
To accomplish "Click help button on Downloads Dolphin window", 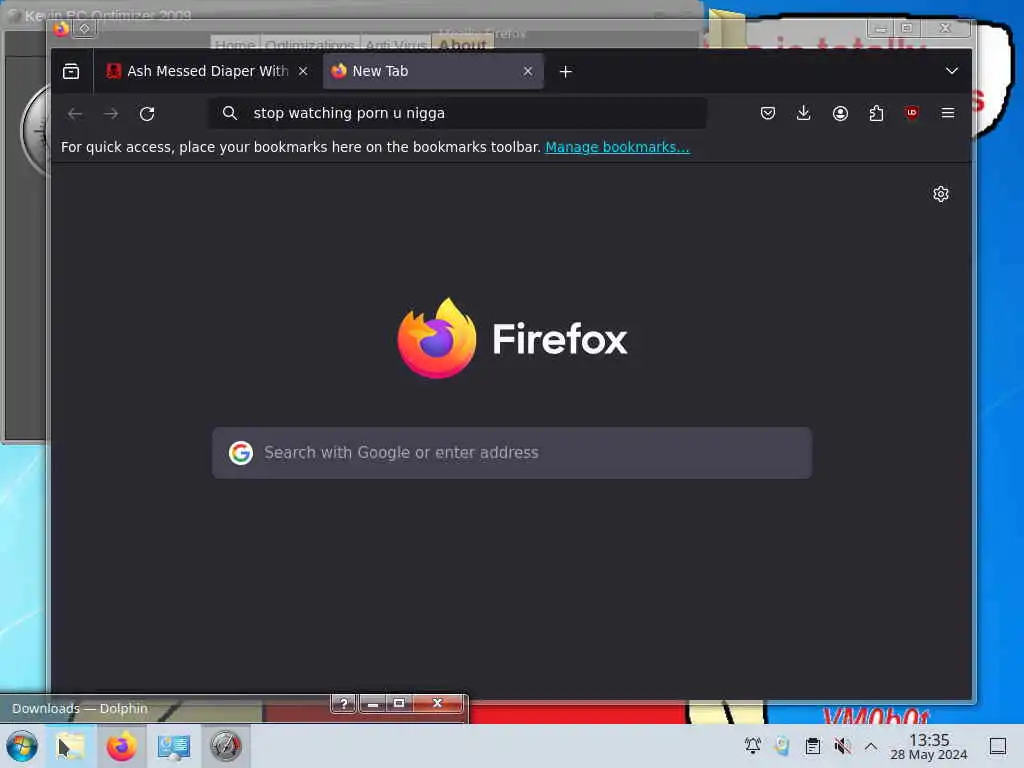I will [x=344, y=703].
